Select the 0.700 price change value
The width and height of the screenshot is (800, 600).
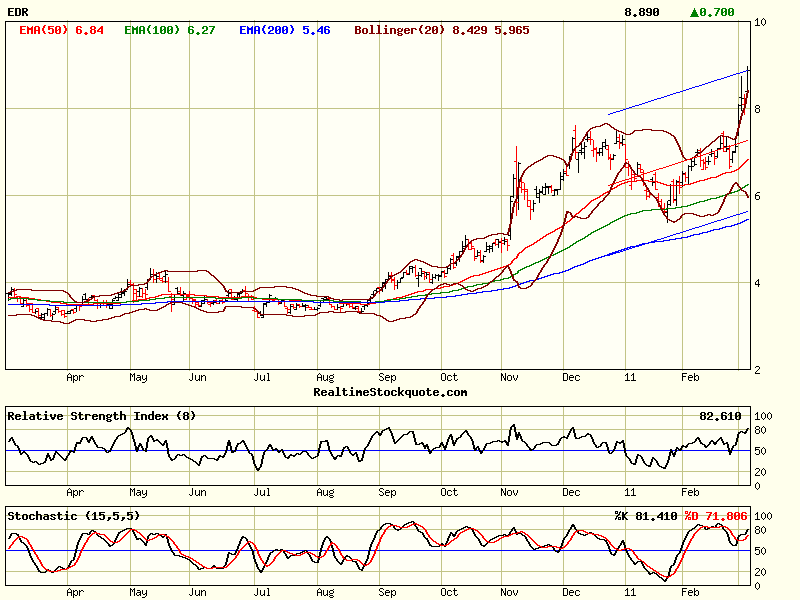[717, 12]
